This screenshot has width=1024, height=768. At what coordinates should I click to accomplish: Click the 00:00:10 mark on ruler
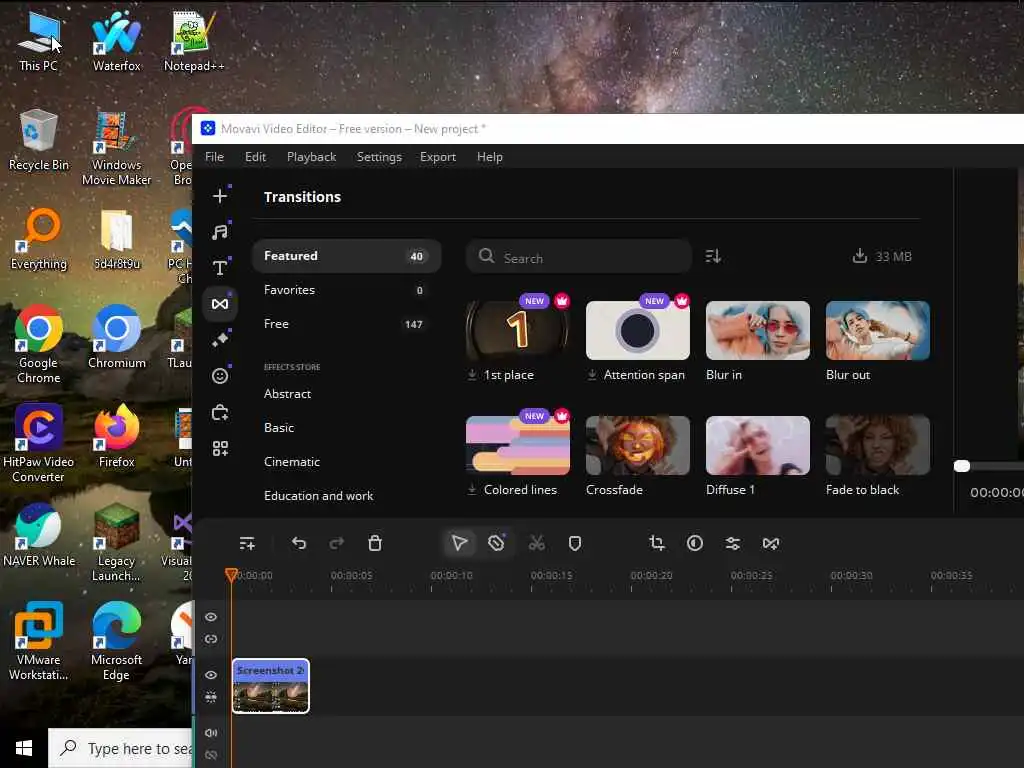pyautogui.click(x=451, y=575)
